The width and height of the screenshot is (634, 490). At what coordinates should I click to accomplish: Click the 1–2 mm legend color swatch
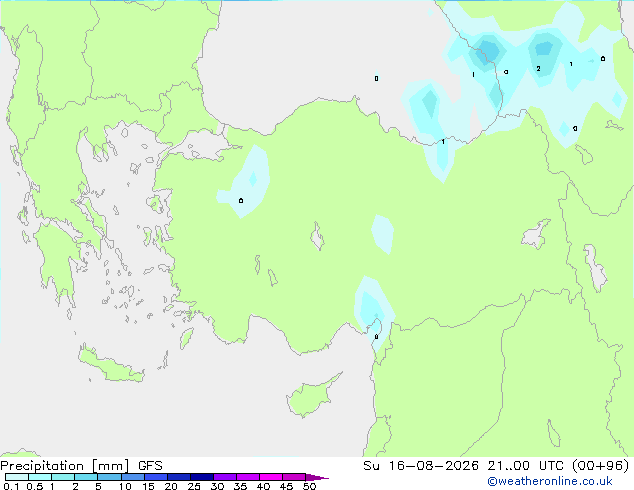[x=63, y=477]
